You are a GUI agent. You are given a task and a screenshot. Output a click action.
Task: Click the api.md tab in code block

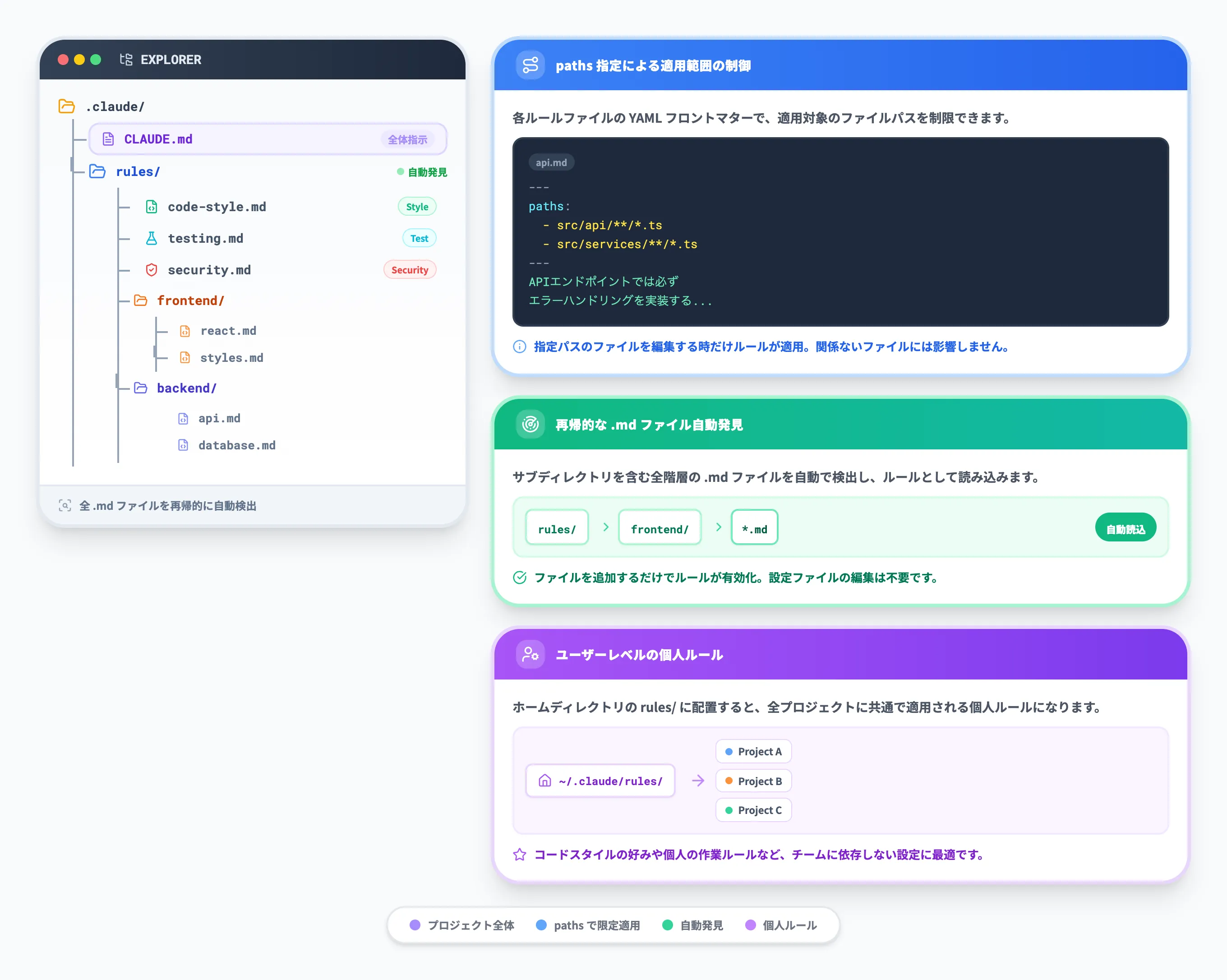pos(551,163)
